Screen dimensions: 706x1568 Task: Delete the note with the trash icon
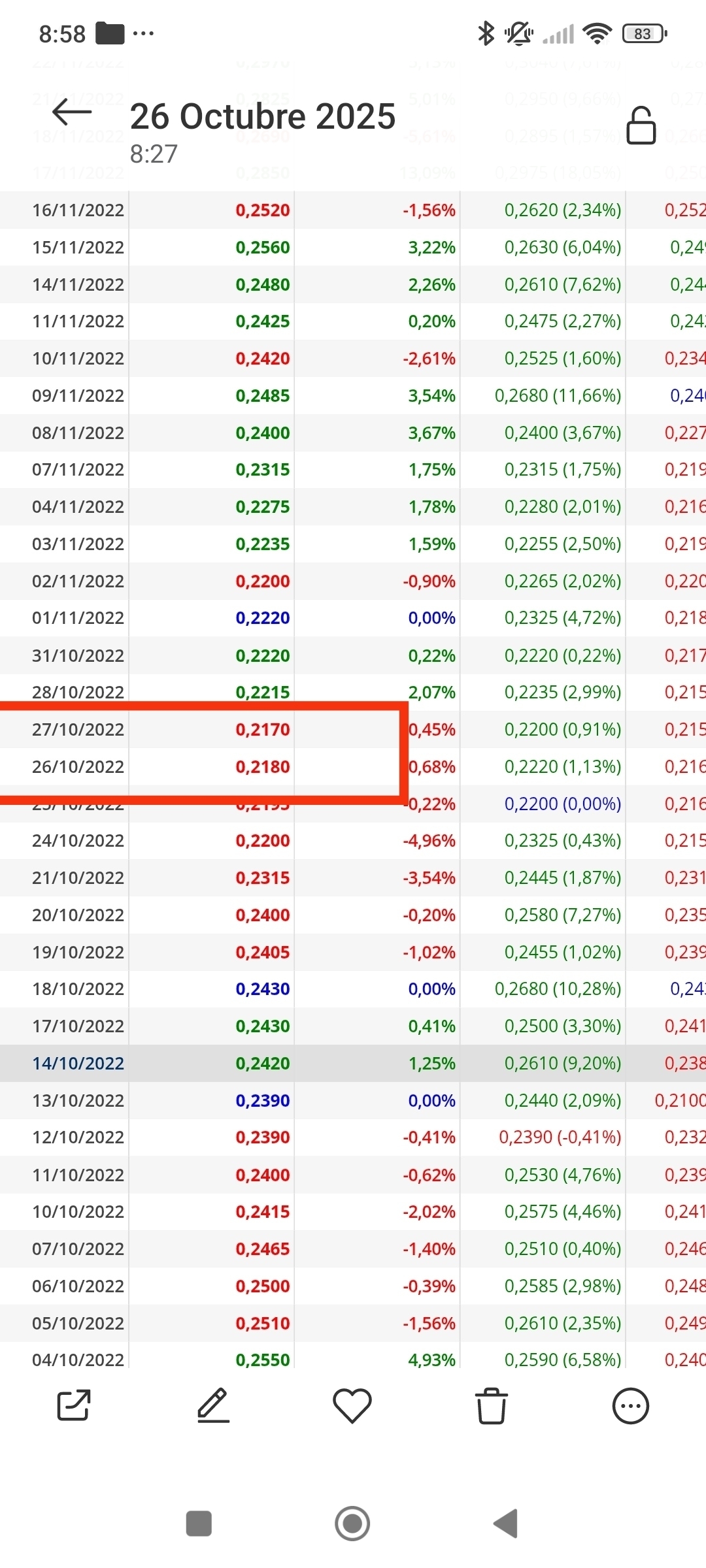(492, 1405)
